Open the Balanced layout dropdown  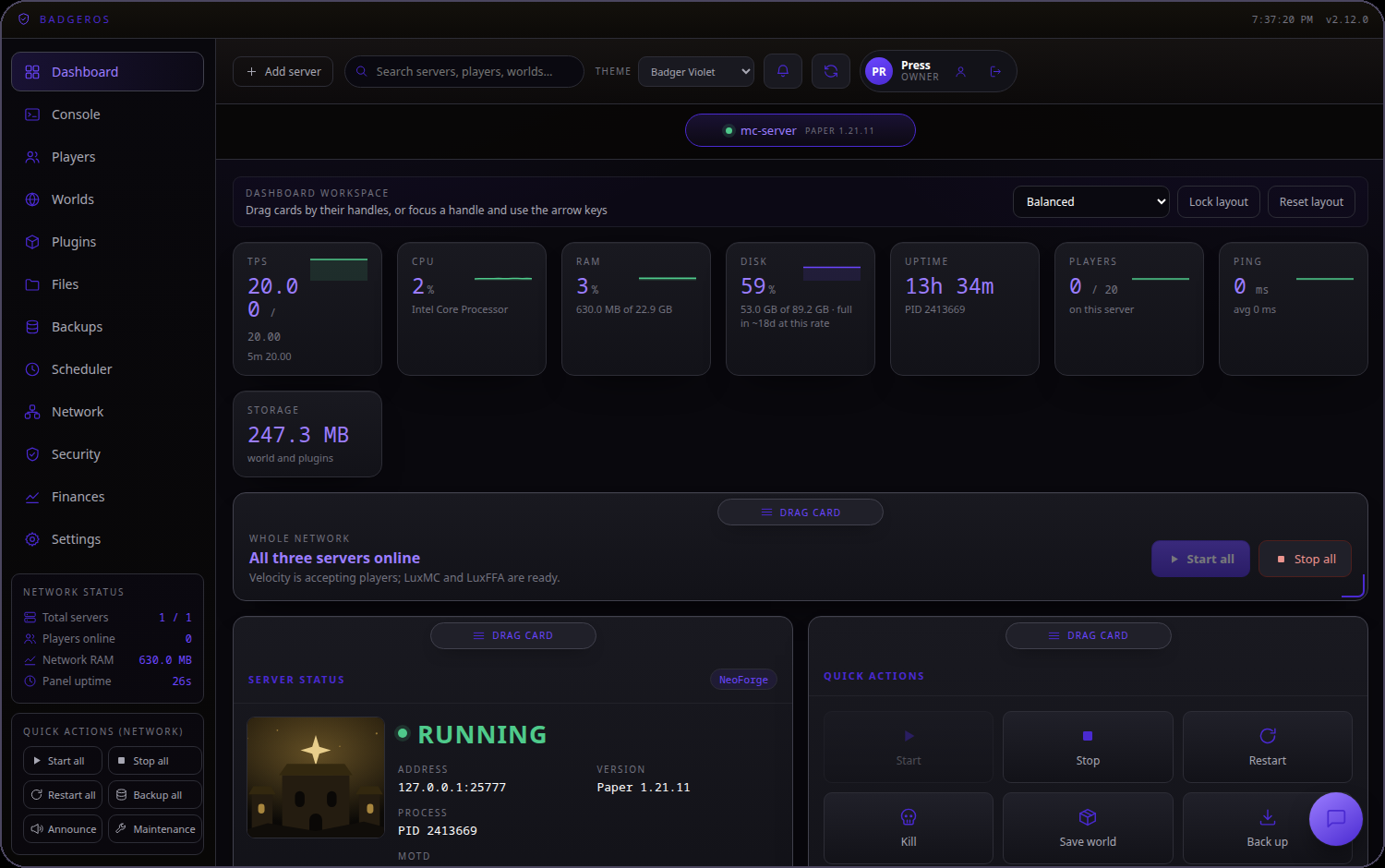(x=1091, y=201)
